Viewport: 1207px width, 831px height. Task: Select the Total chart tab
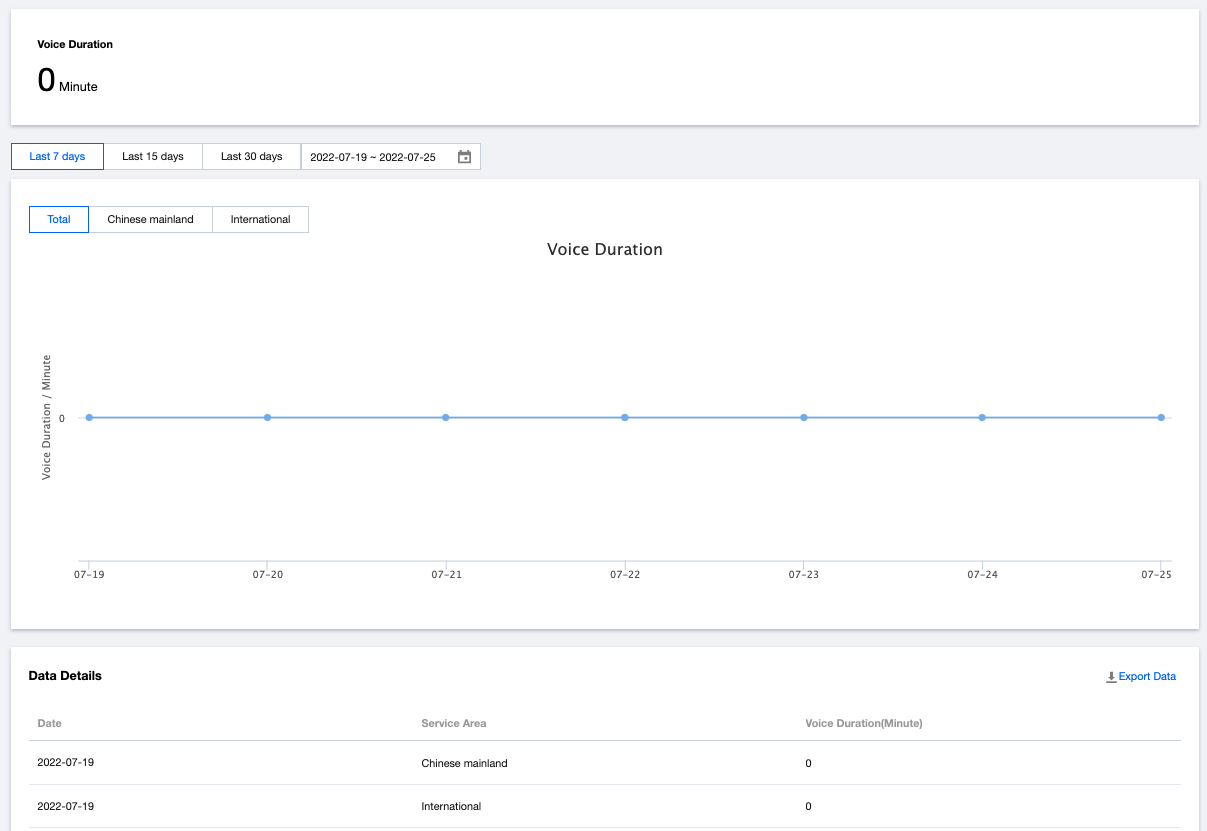(x=59, y=220)
